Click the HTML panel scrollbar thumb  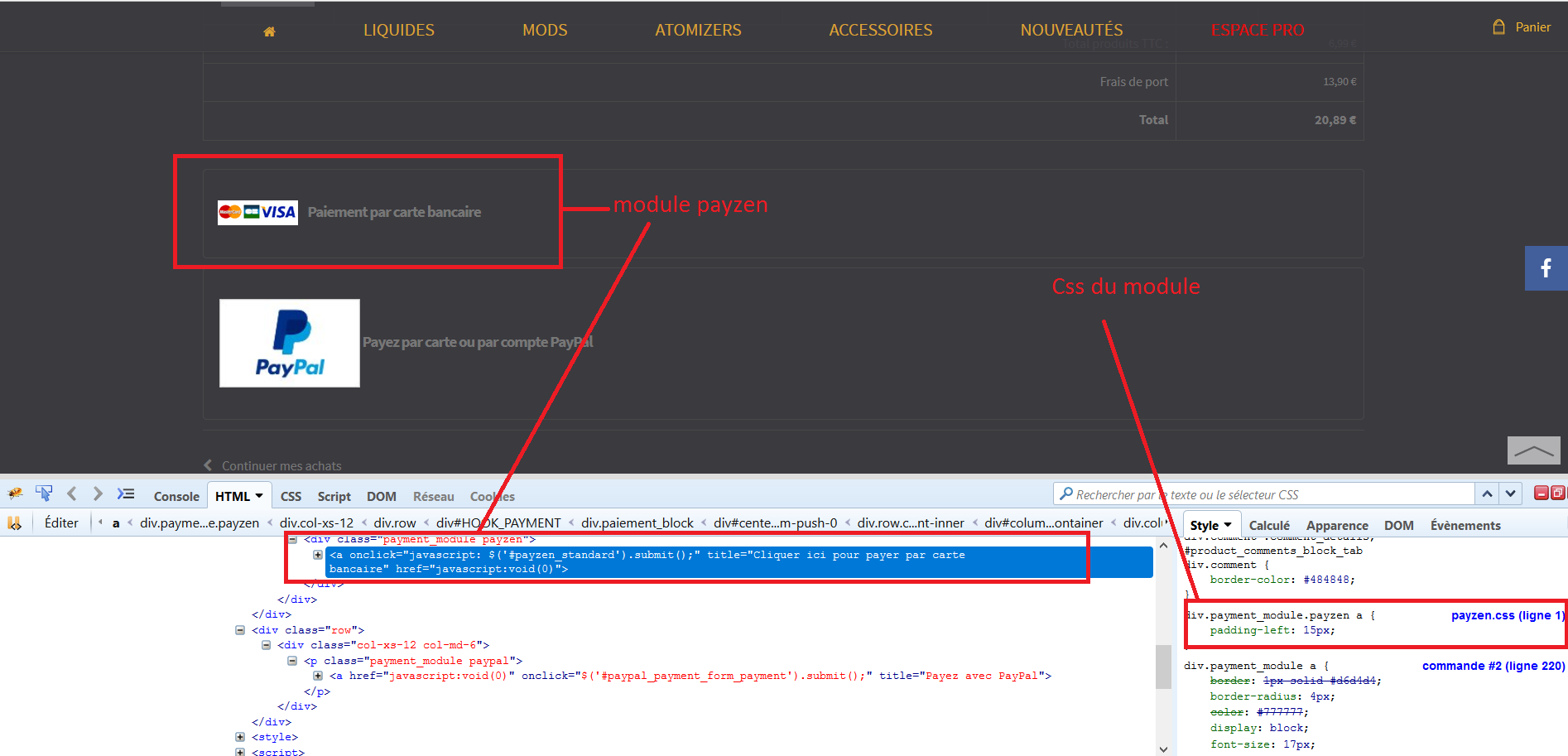click(x=1163, y=667)
